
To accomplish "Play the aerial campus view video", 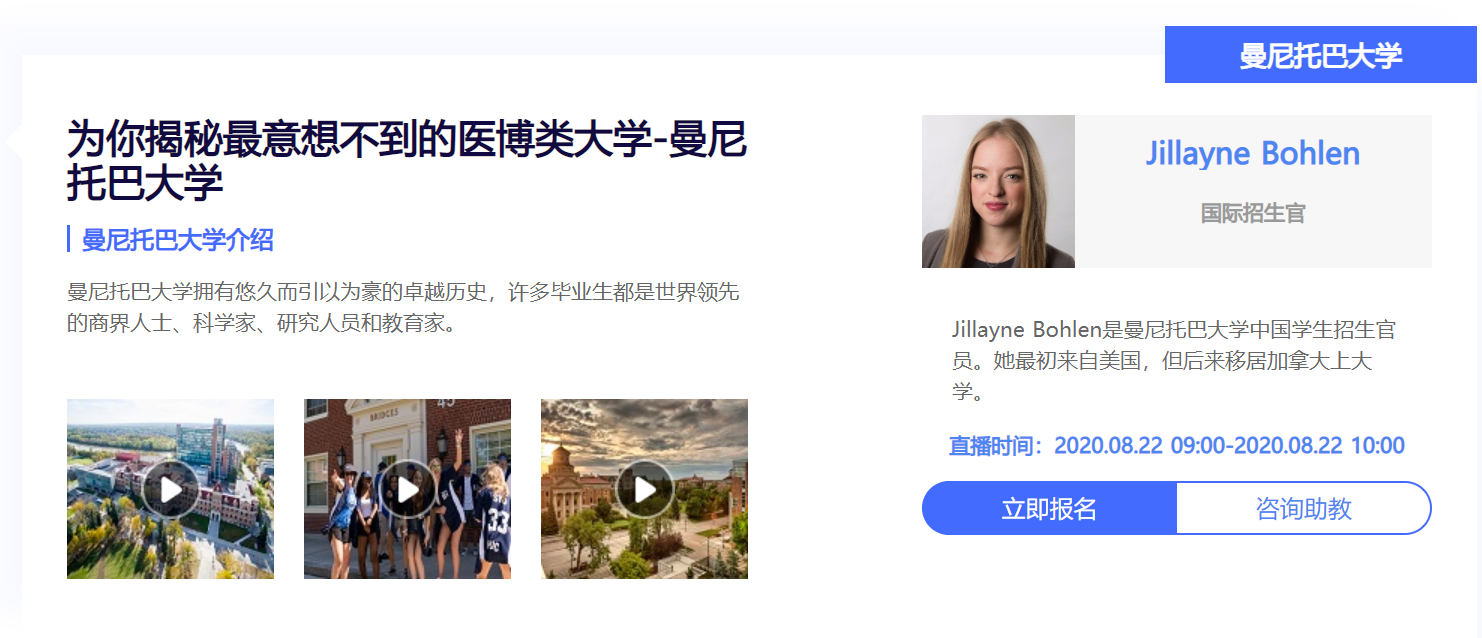I will pos(170,489).
